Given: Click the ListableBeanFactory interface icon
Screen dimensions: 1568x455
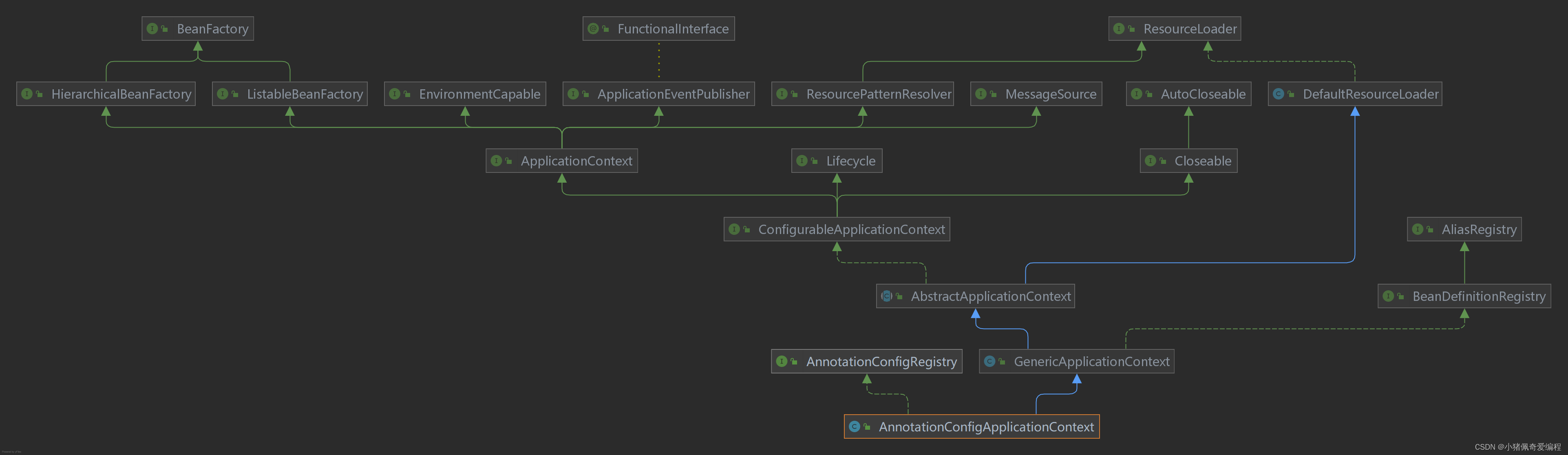Looking at the screenshot, I should (x=222, y=94).
